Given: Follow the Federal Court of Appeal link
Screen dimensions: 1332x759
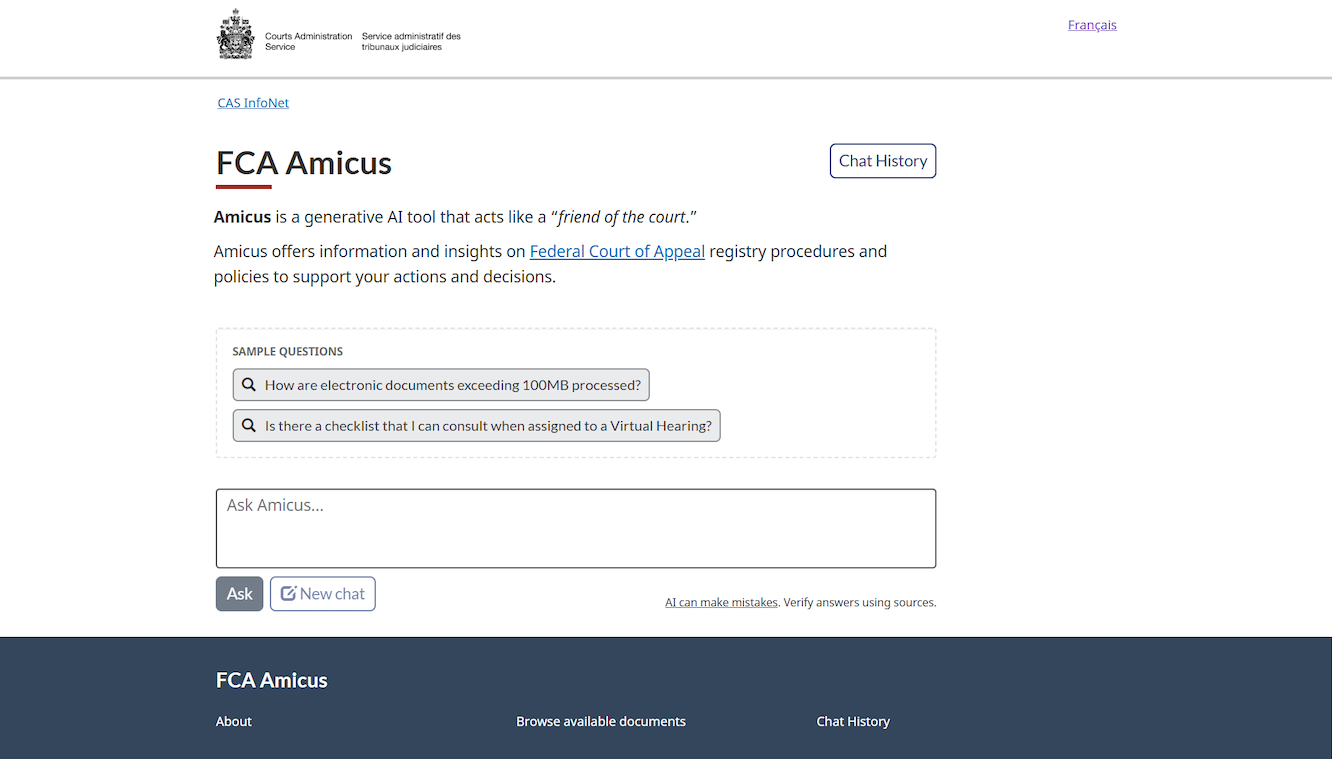Looking at the screenshot, I should 617,252.
